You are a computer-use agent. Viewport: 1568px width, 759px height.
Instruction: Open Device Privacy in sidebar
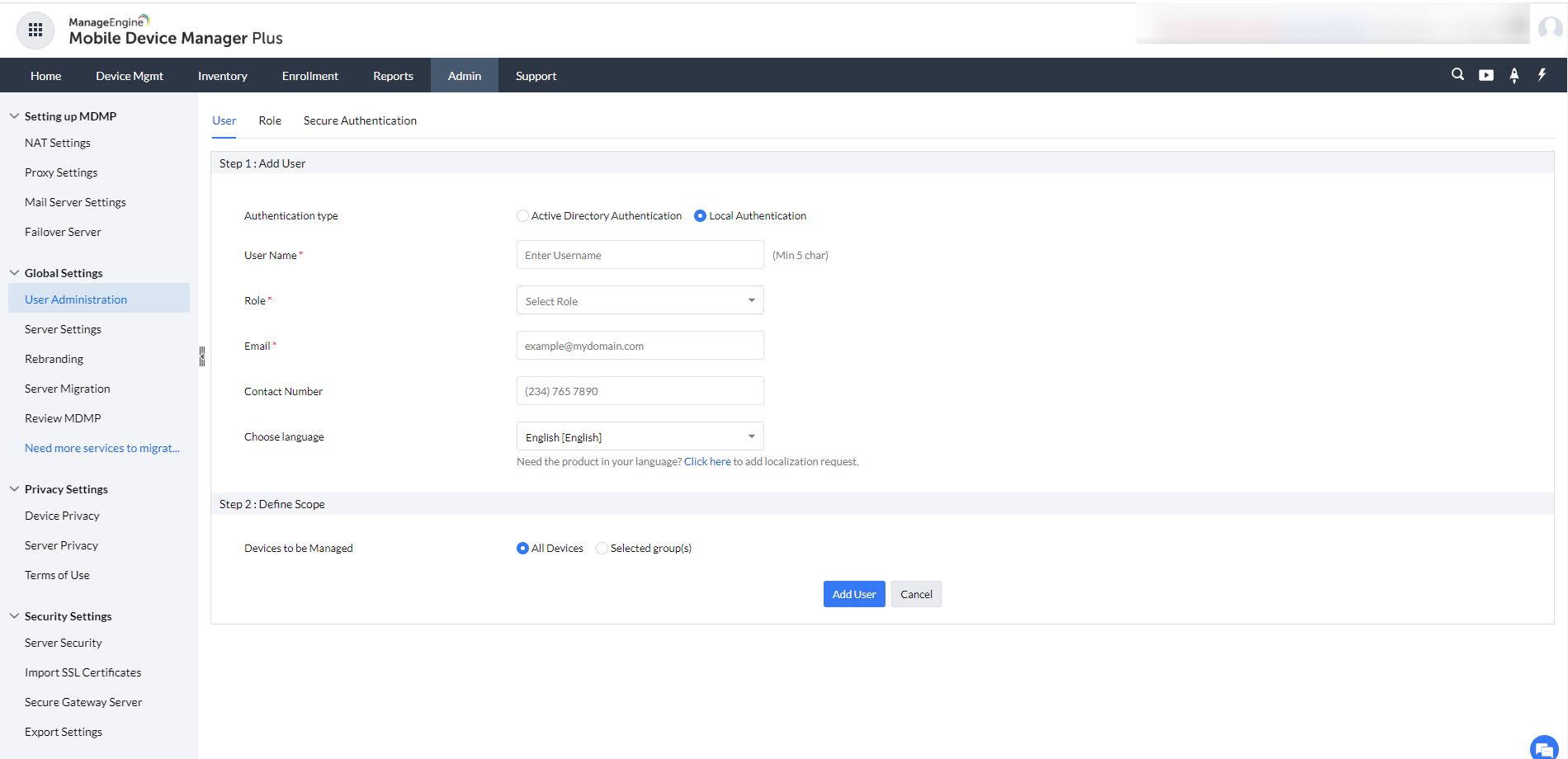tap(62, 516)
